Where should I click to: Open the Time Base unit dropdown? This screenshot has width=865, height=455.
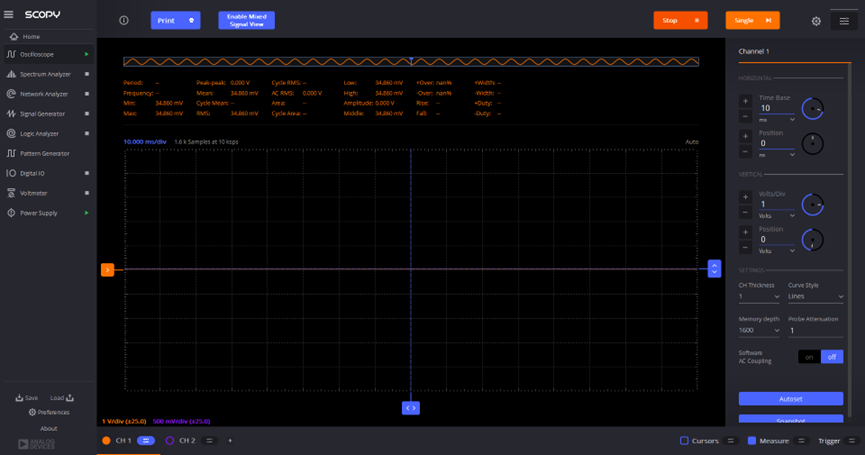(777, 120)
